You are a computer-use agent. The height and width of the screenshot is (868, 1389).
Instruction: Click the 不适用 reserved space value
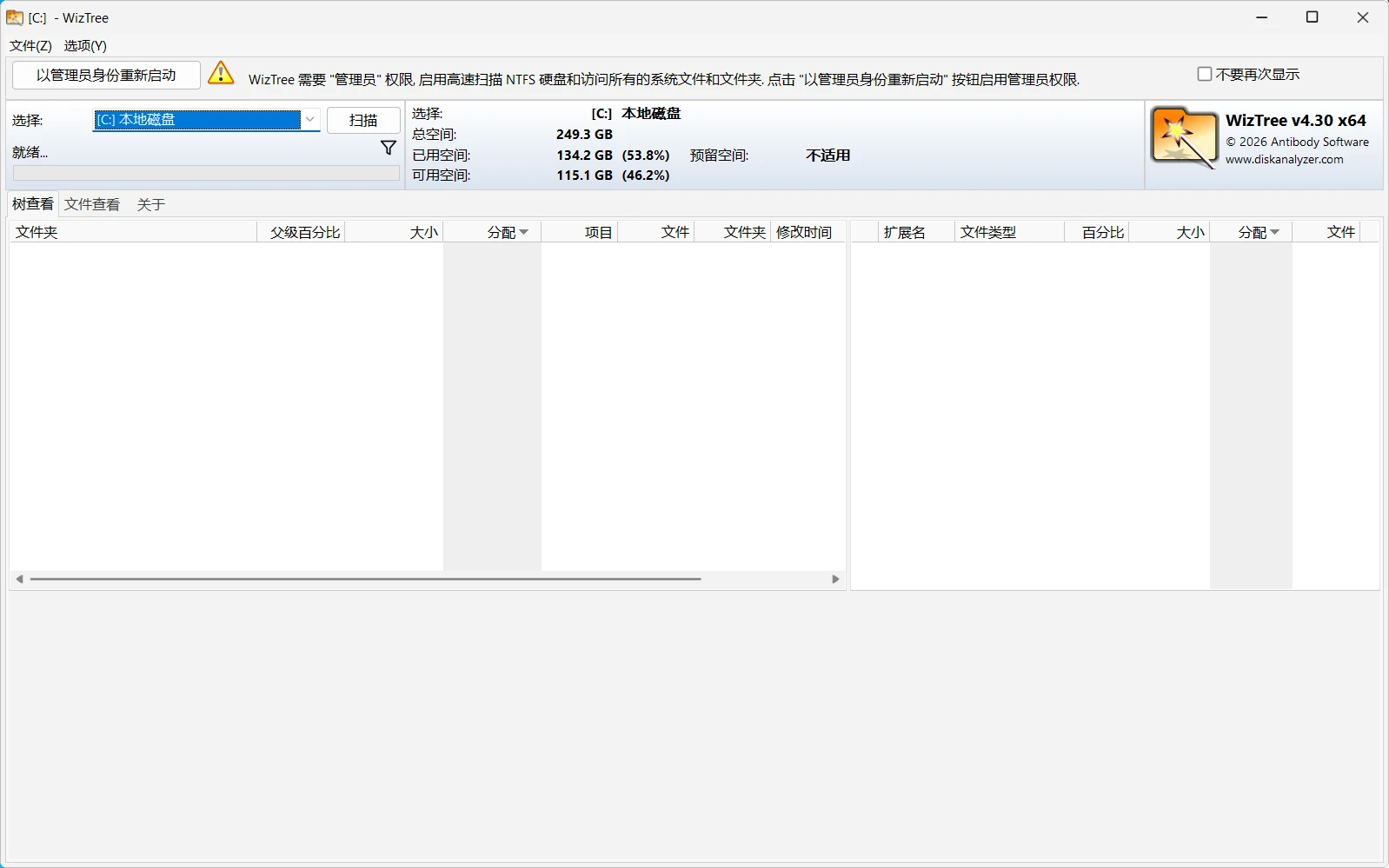[x=827, y=155]
